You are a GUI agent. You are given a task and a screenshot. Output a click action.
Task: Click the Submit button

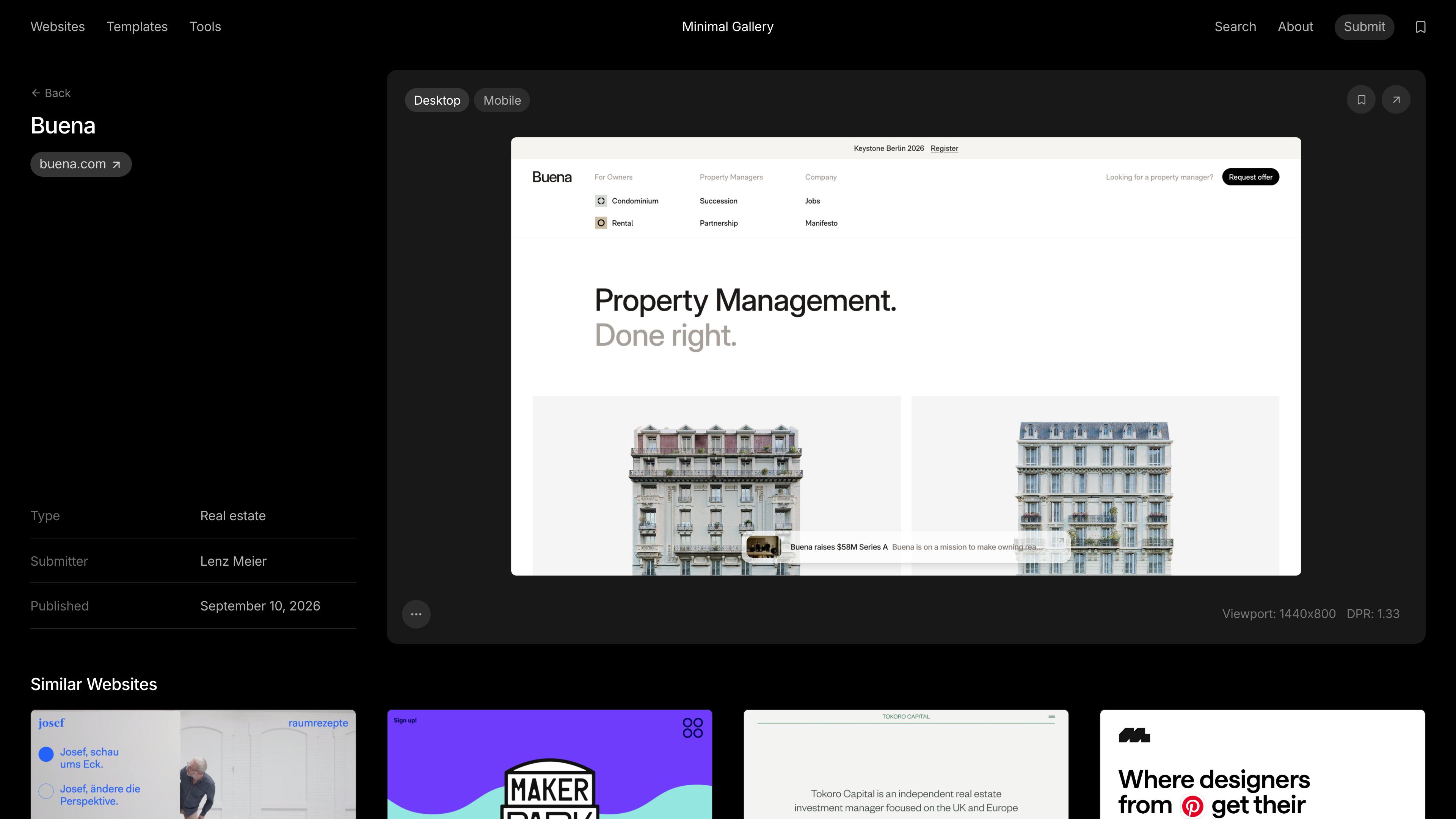tap(1365, 27)
